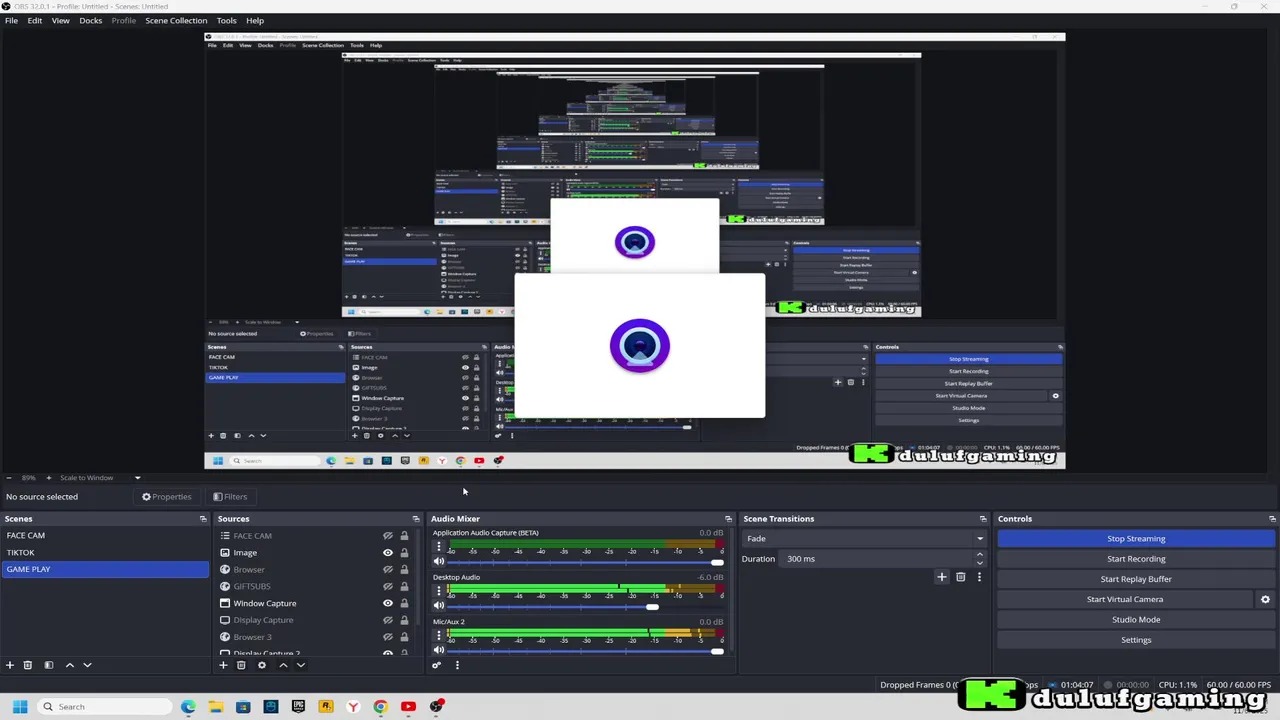This screenshot has width=1280, height=720.
Task: Hide the Image source eye toggle
Action: point(388,553)
